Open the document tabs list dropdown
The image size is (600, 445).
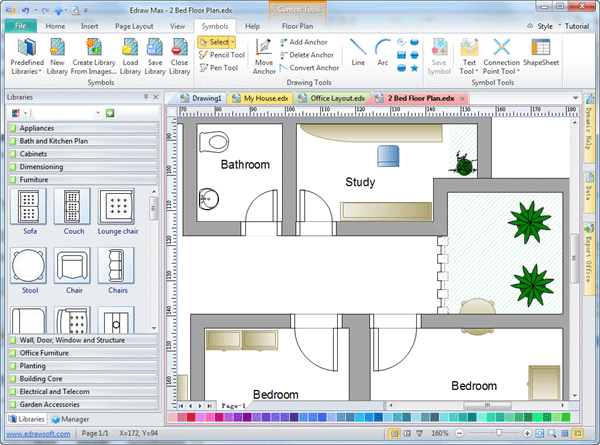[575, 98]
